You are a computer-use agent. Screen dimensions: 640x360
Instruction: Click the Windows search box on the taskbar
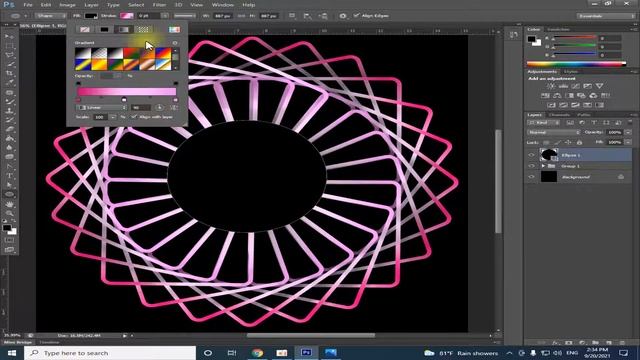click(x=110, y=353)
